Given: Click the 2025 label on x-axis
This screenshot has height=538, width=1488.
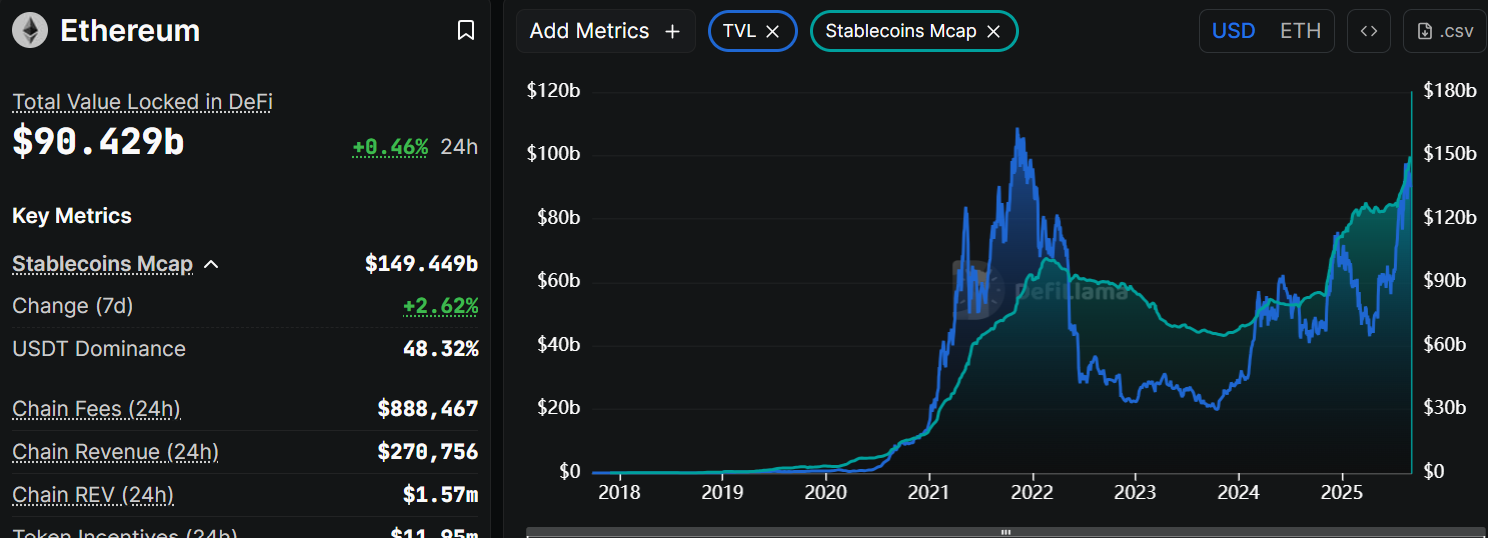Looking at the screenshot, I should tap(1343, 492).
